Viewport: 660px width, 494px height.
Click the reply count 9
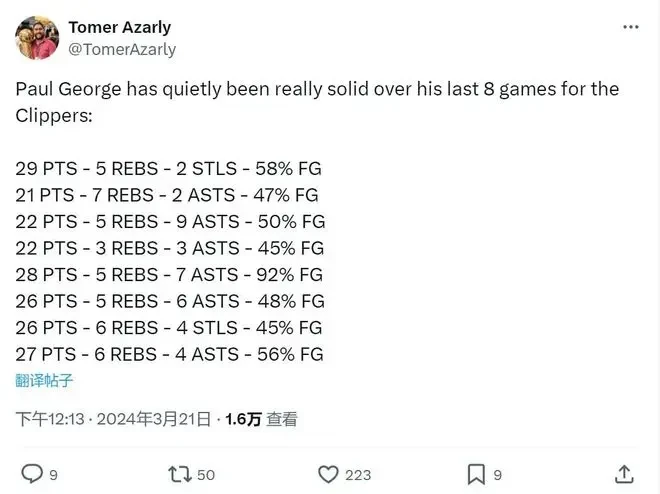click(53, 475)
